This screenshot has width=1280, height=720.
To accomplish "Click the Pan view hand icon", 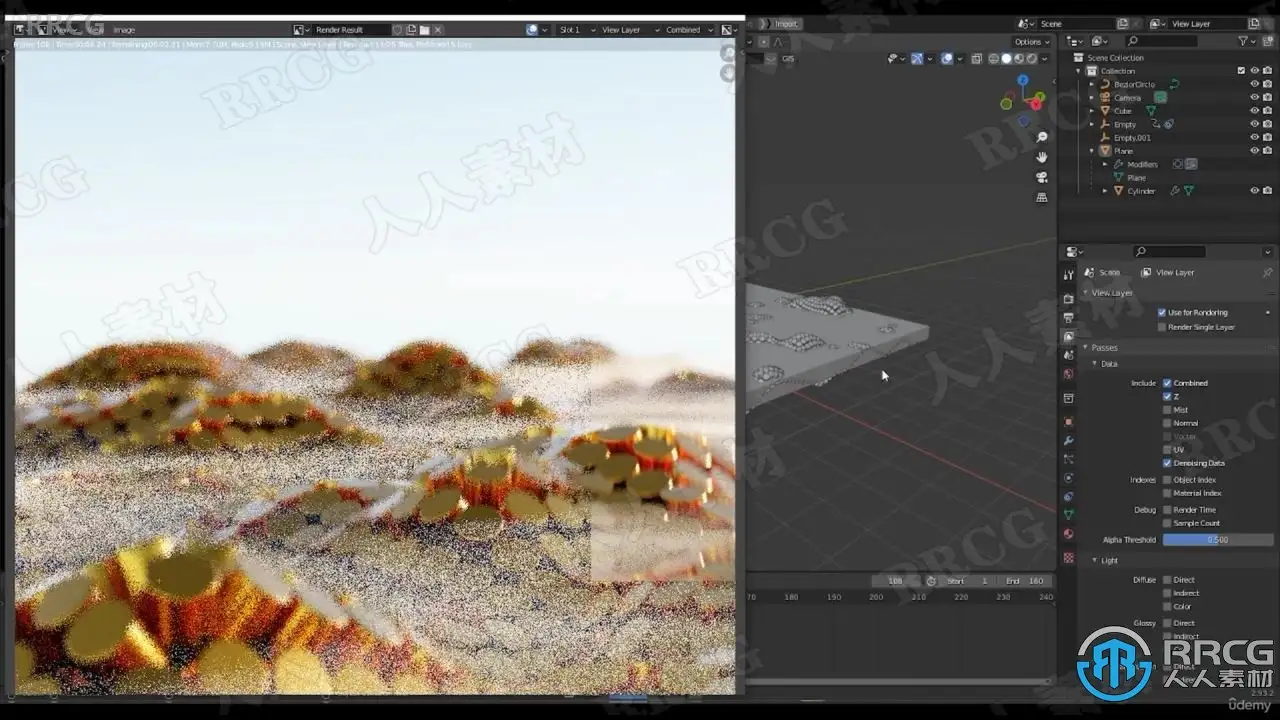I will tap(1042, 157).
